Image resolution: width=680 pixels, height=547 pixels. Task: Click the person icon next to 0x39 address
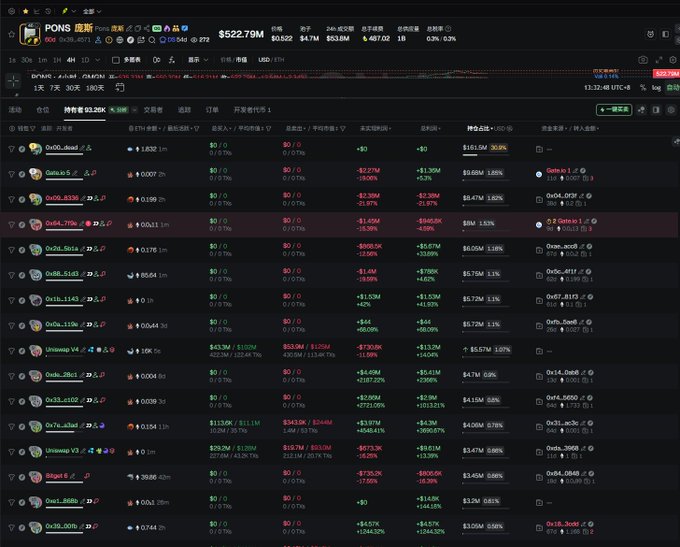click(98, 40)
